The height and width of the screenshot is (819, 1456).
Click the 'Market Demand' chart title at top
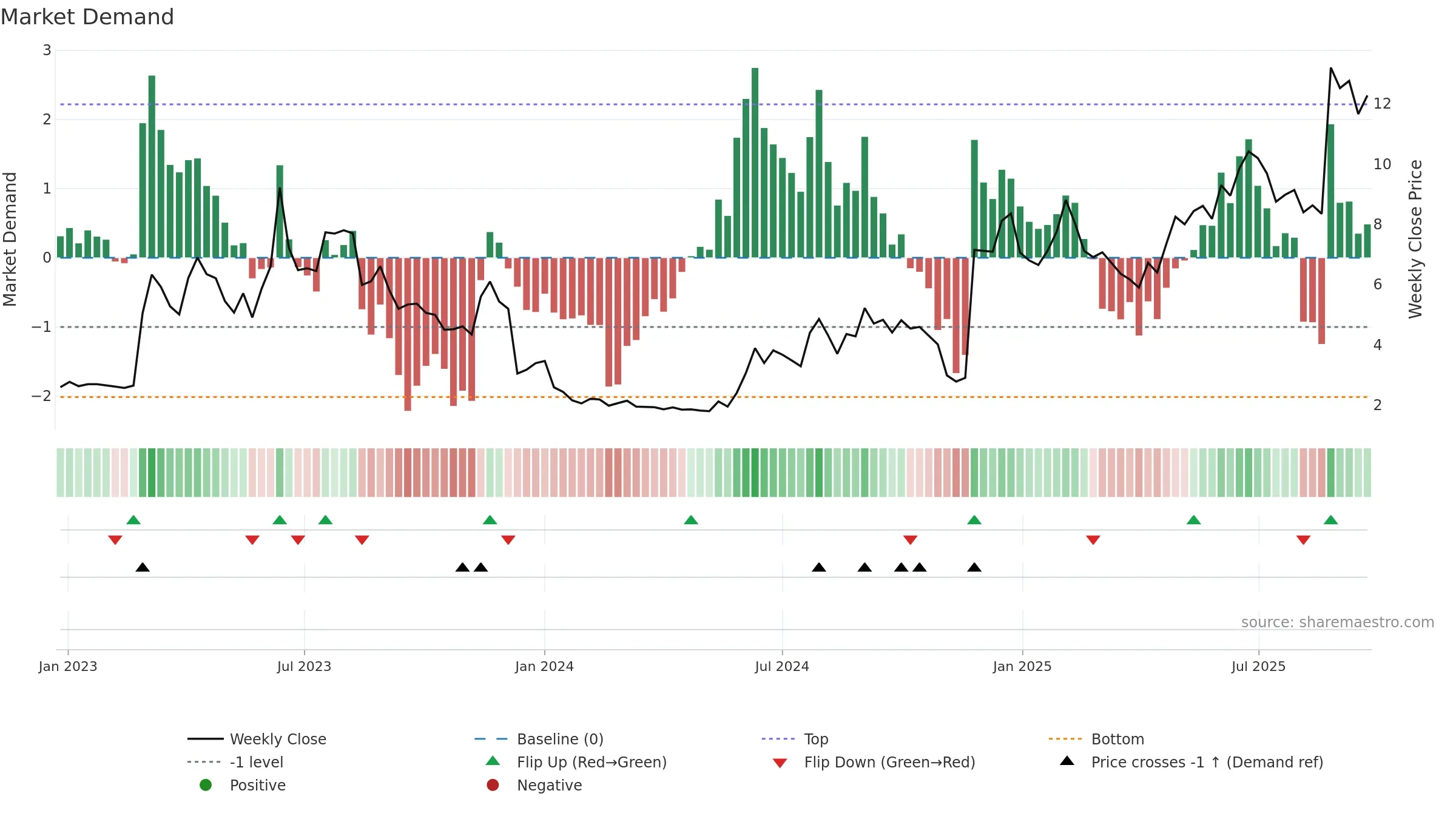click(87, 17)
